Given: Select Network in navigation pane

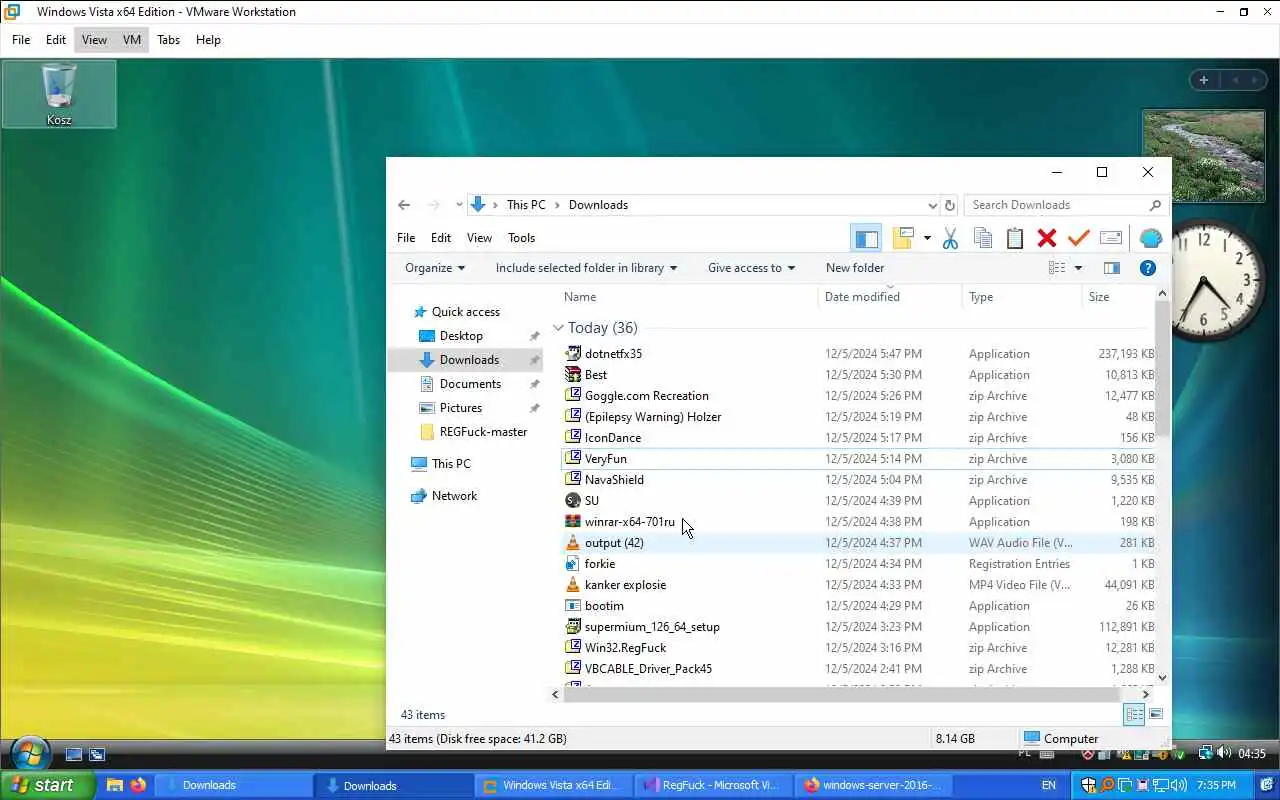Looking at the screenshot, I should (454, 496).
